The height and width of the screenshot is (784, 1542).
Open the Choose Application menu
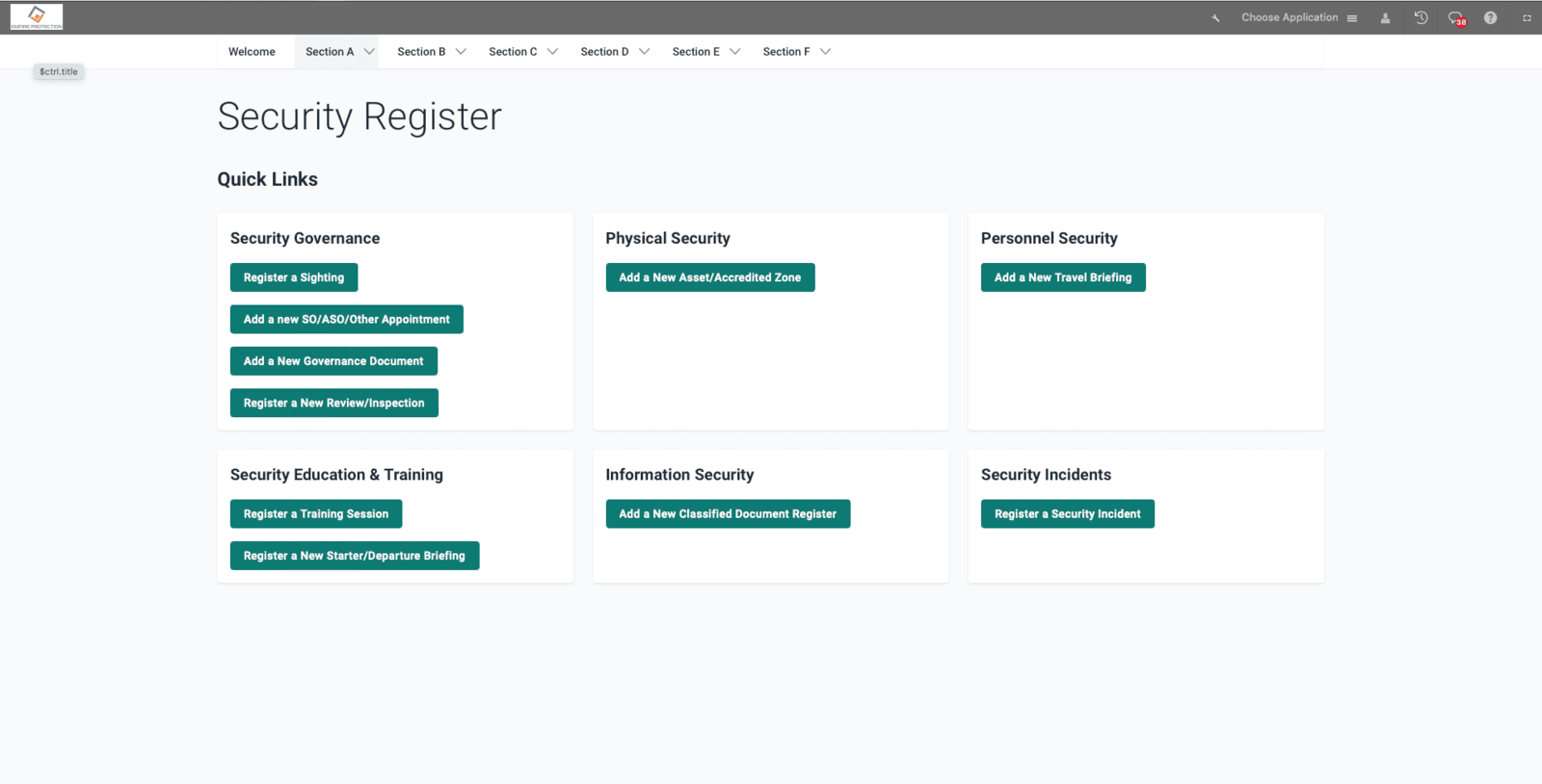pyautogui.click(x=1299, y=17)
